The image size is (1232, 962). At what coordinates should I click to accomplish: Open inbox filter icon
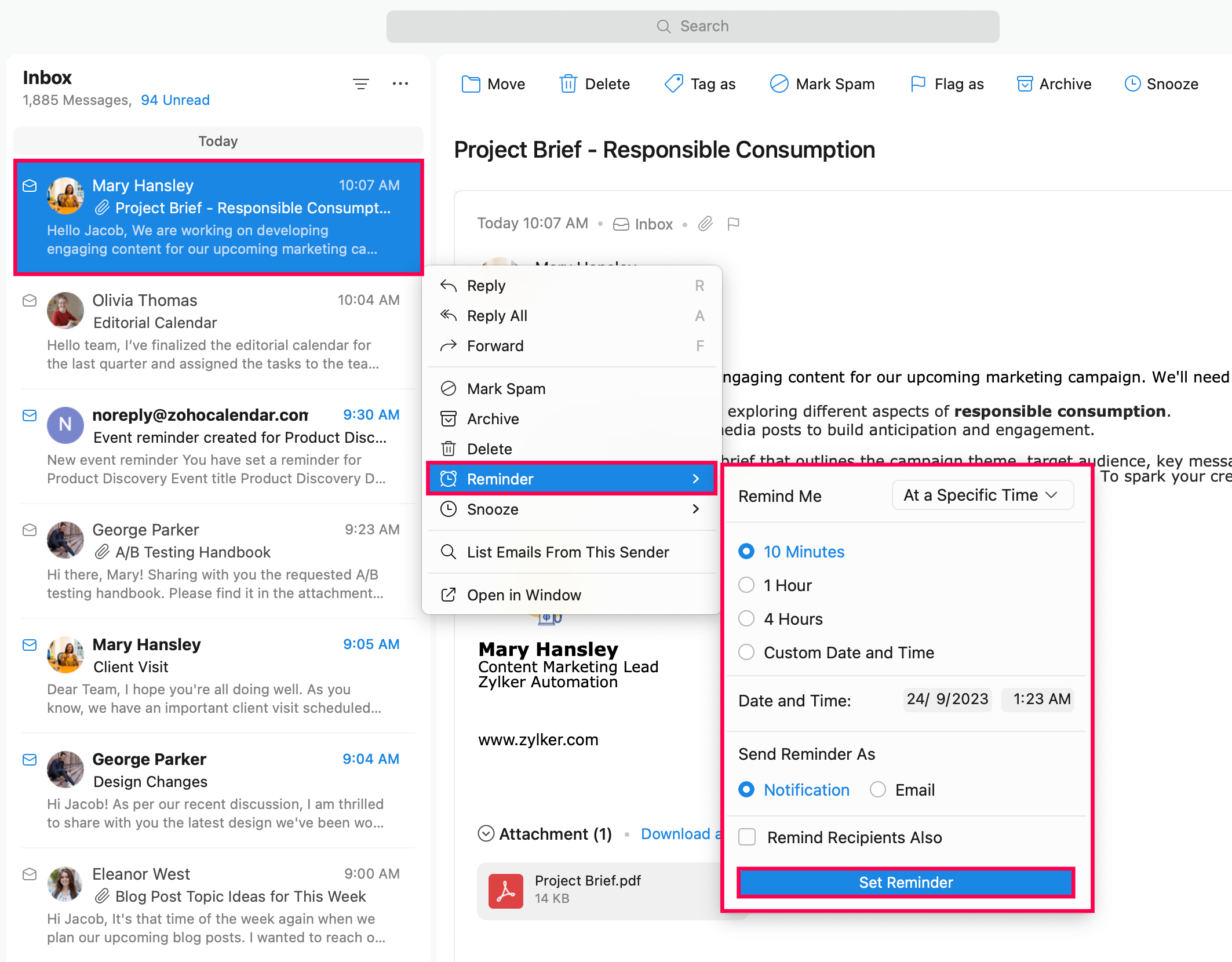pyautogui.click(x=361, y=84)
